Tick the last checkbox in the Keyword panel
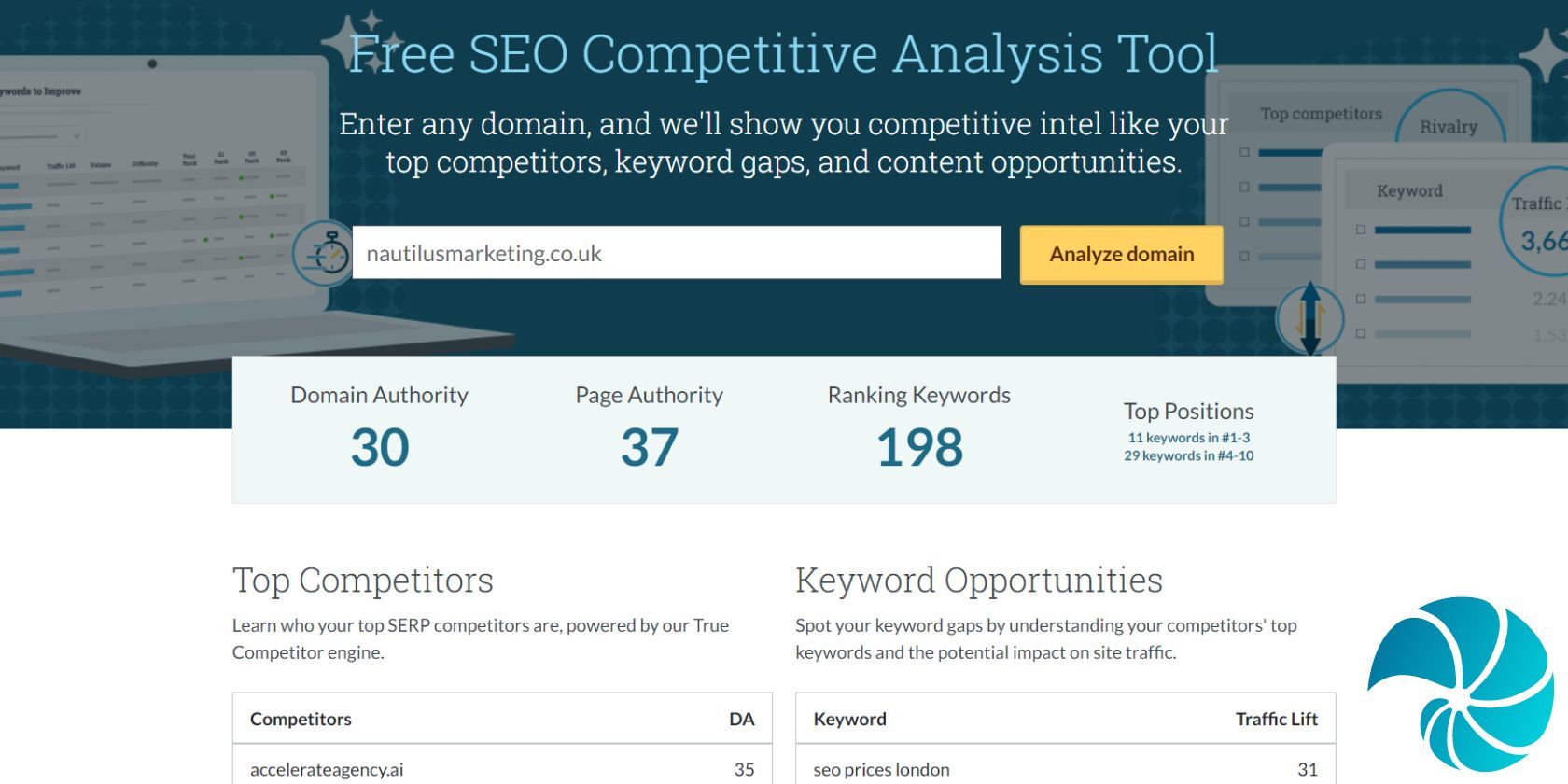1568x784 pixels. pyautogui.click(x=1361, y=333)
